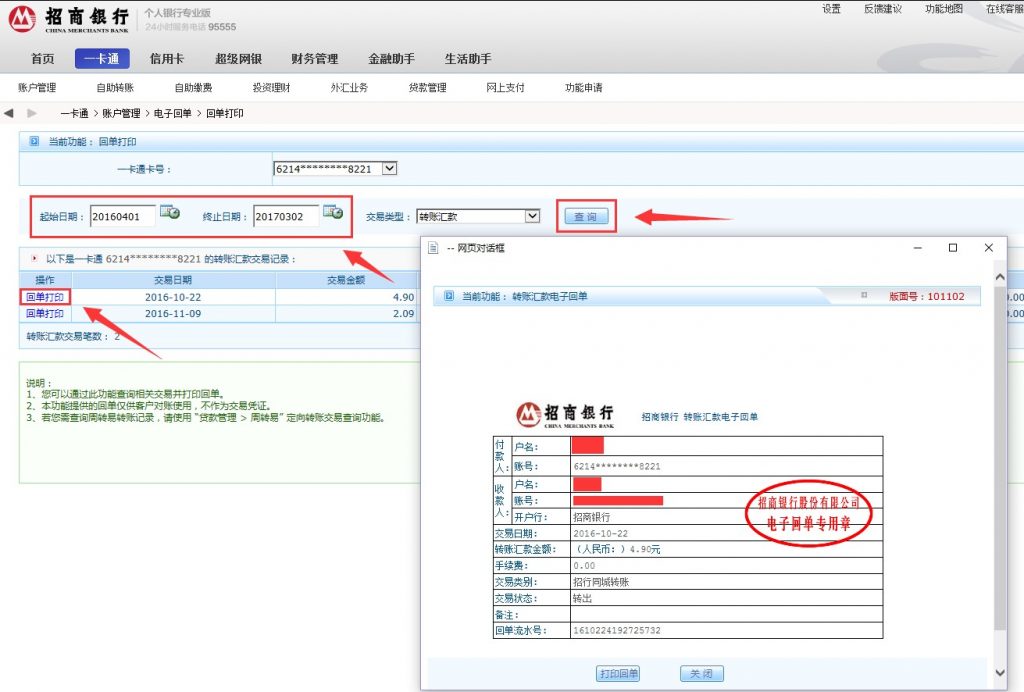Click the 打印回单 button in dialog
Viewport: 1024px width, 692px height.
(x=618, y=673)
